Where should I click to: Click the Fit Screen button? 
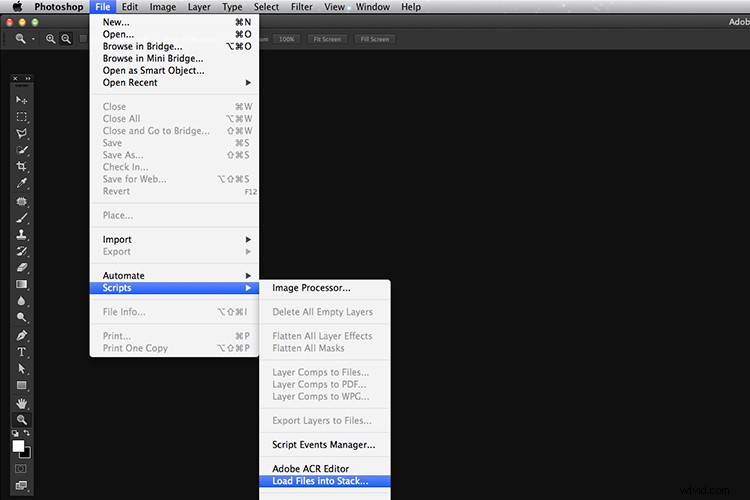click(325, 39)
